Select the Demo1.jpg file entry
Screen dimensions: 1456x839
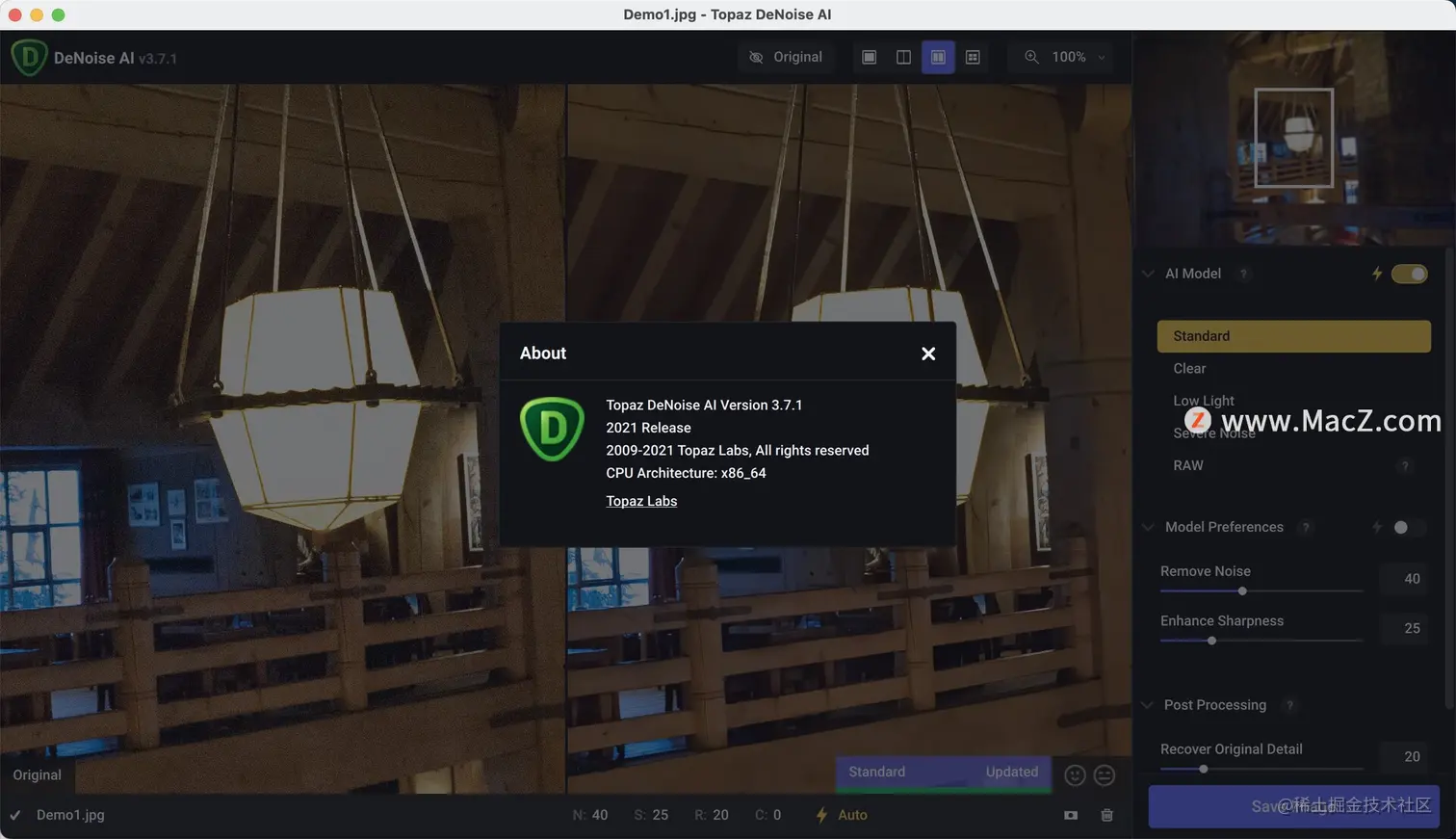70,815
